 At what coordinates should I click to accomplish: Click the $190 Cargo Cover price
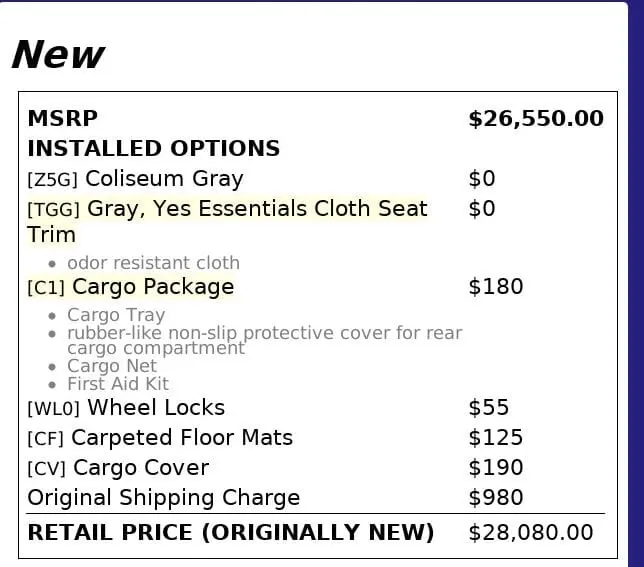[495, 468]
